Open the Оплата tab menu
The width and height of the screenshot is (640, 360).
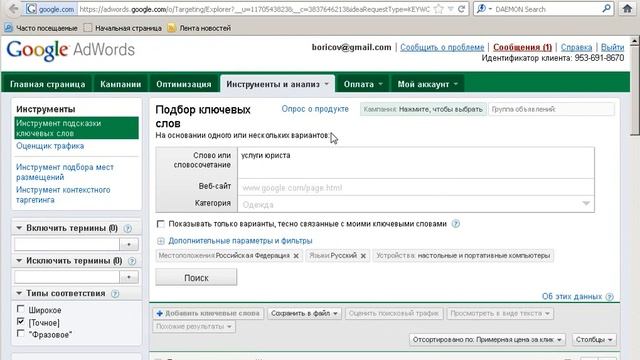363,84
